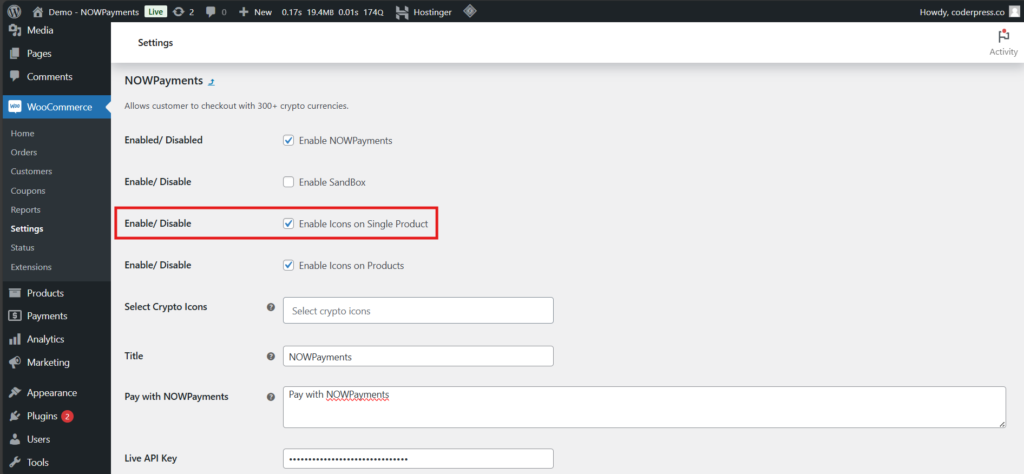
Task: Open the Select crypto icons dropdown
Action: pyautogui.click(x=418, y=311)
